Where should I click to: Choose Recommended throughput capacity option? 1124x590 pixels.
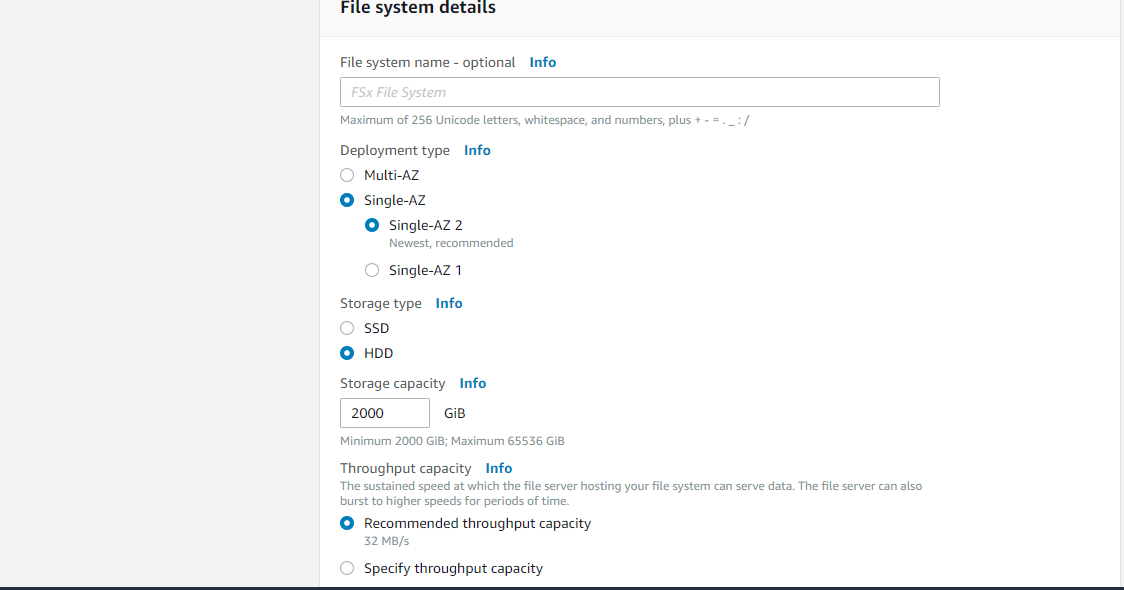(347, 523)
